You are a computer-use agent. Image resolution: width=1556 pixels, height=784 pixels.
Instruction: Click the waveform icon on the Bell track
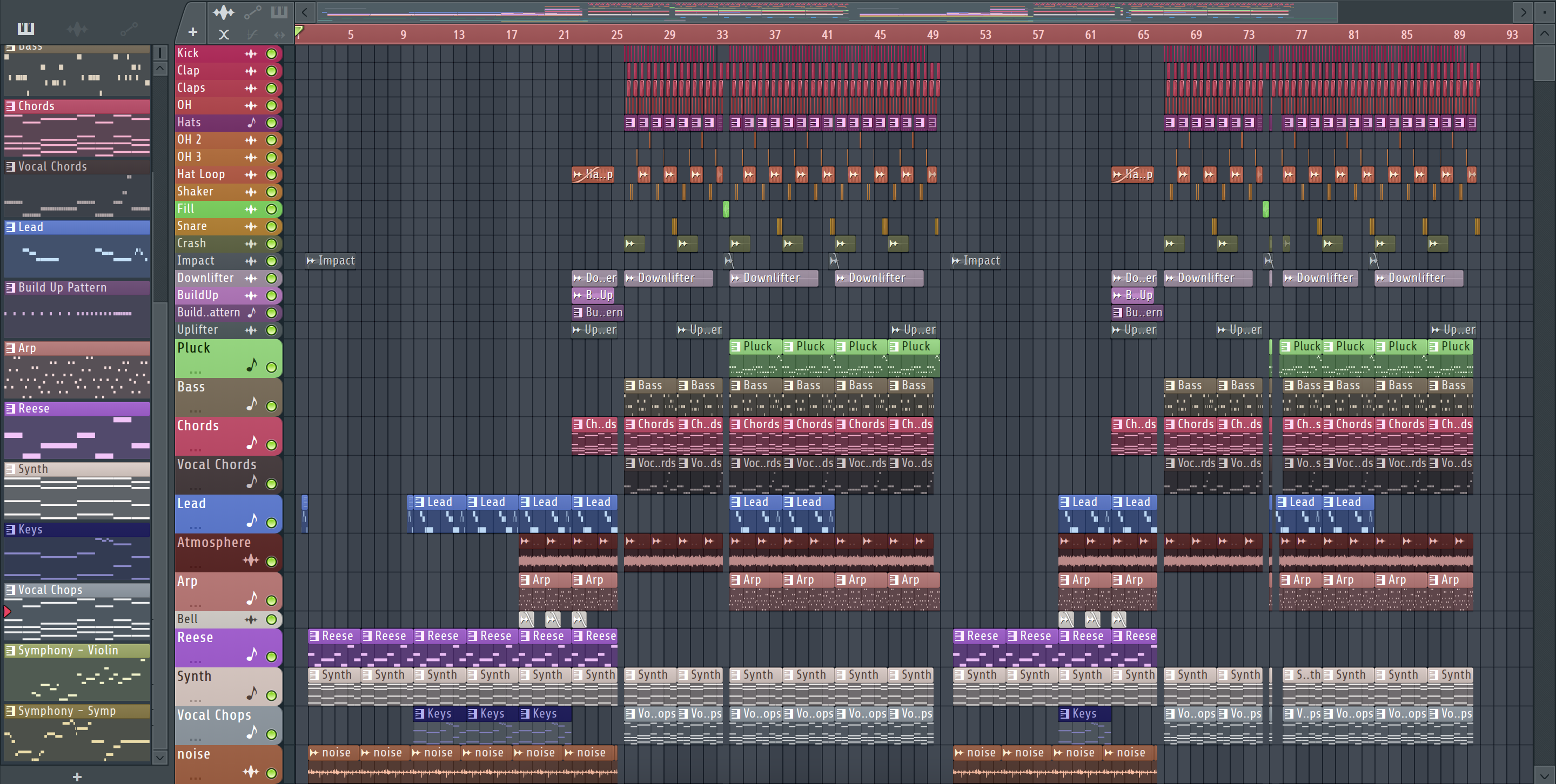(251, 619)
